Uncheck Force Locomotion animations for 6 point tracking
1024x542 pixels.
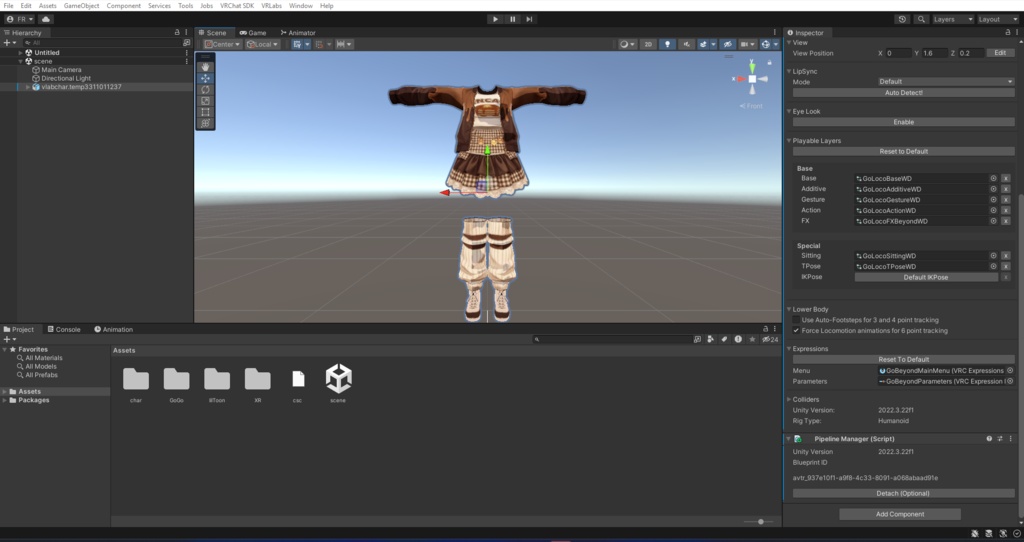point(796,330)
